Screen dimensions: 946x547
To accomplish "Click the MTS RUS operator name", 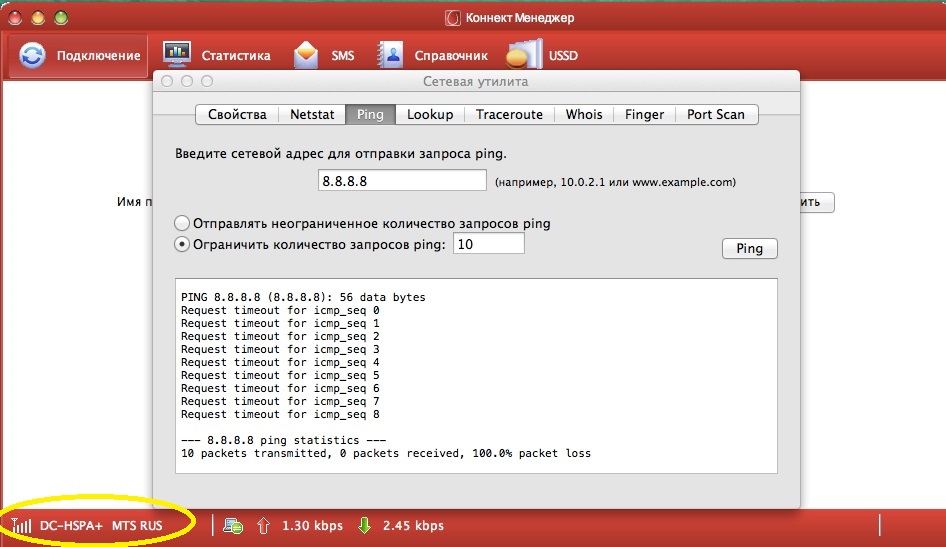I will tap(137, 526).
